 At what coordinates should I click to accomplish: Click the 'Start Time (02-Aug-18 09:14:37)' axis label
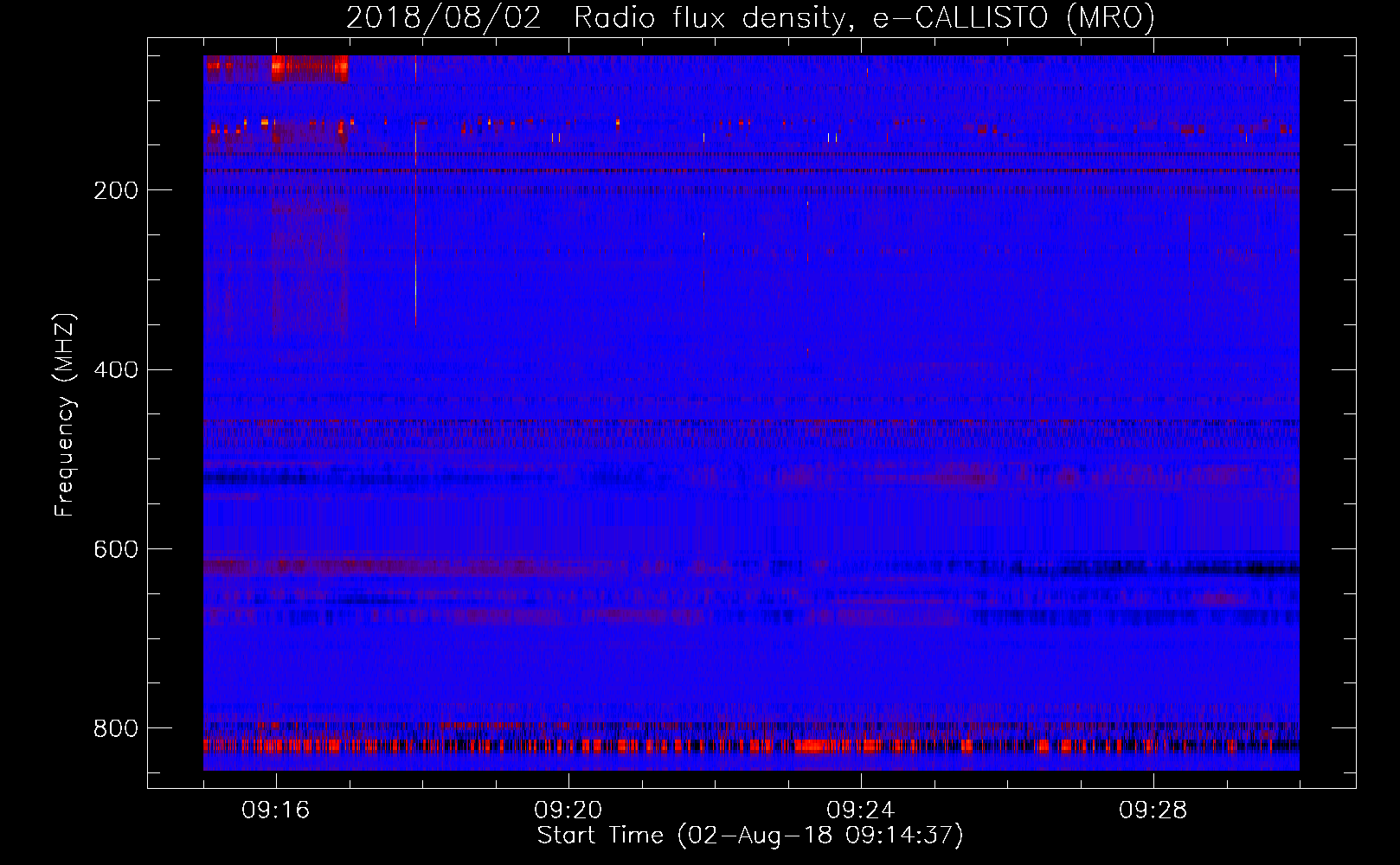[750, 836]
